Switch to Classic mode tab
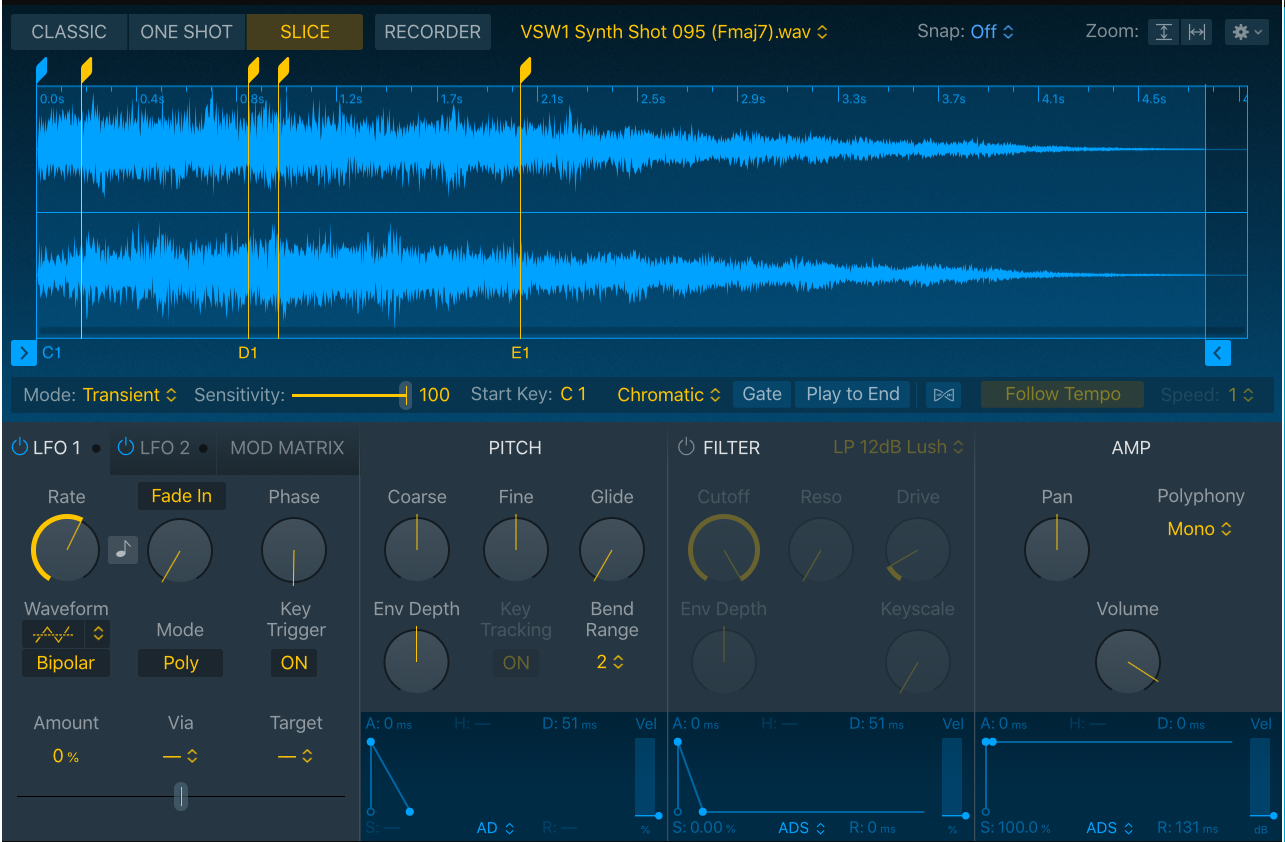1285x842 pixels. coord(69,32)
